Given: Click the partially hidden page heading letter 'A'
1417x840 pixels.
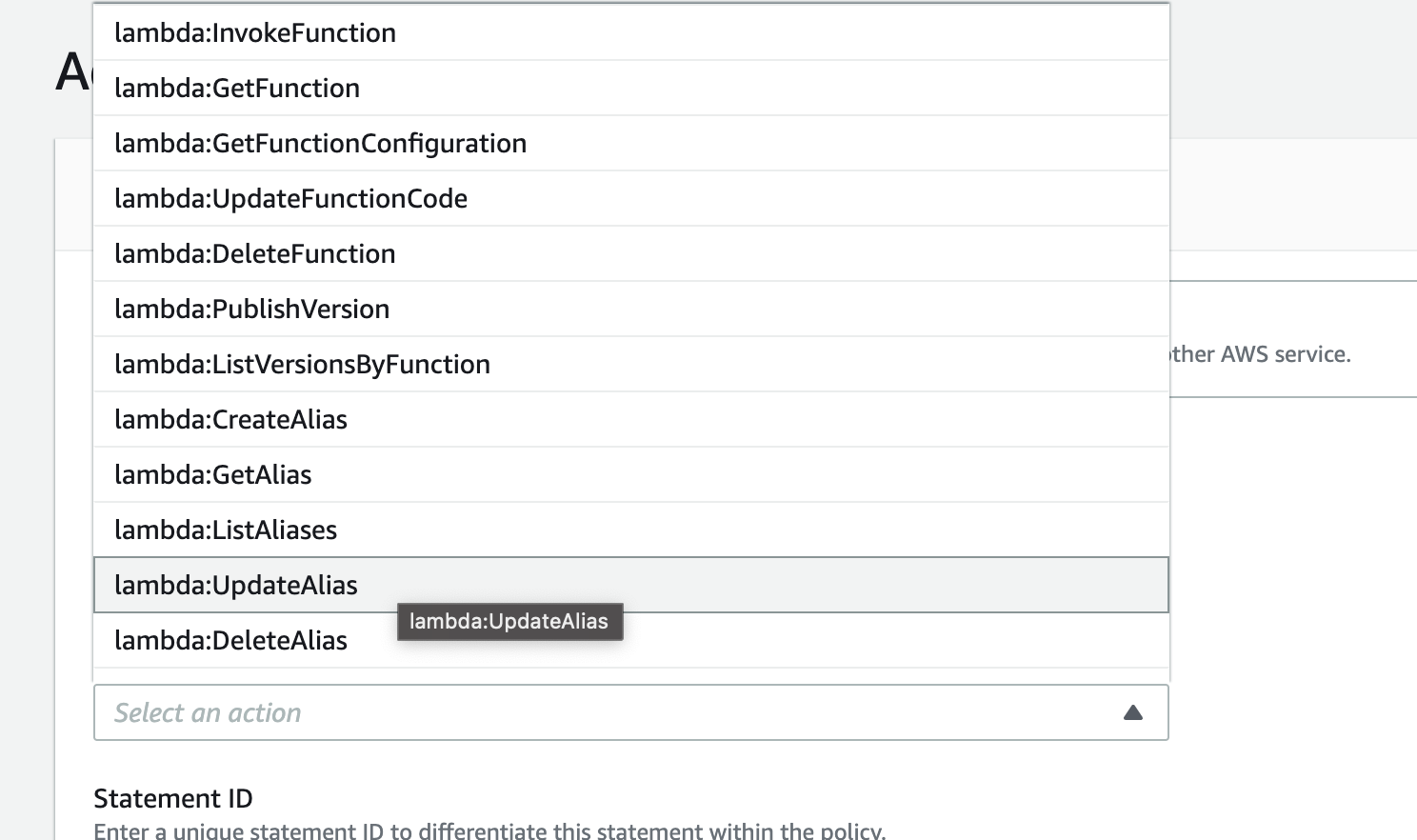Looking at the screenshot, I should [x=72, y=72].
